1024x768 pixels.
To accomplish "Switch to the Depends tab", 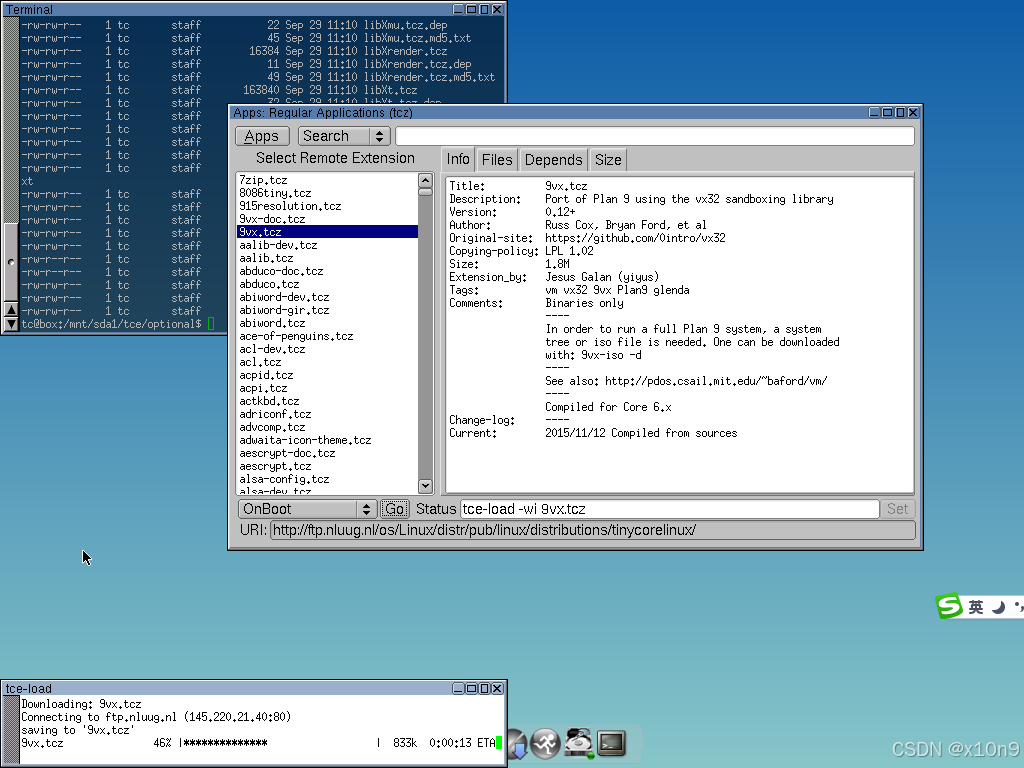I will coord(553,160).
